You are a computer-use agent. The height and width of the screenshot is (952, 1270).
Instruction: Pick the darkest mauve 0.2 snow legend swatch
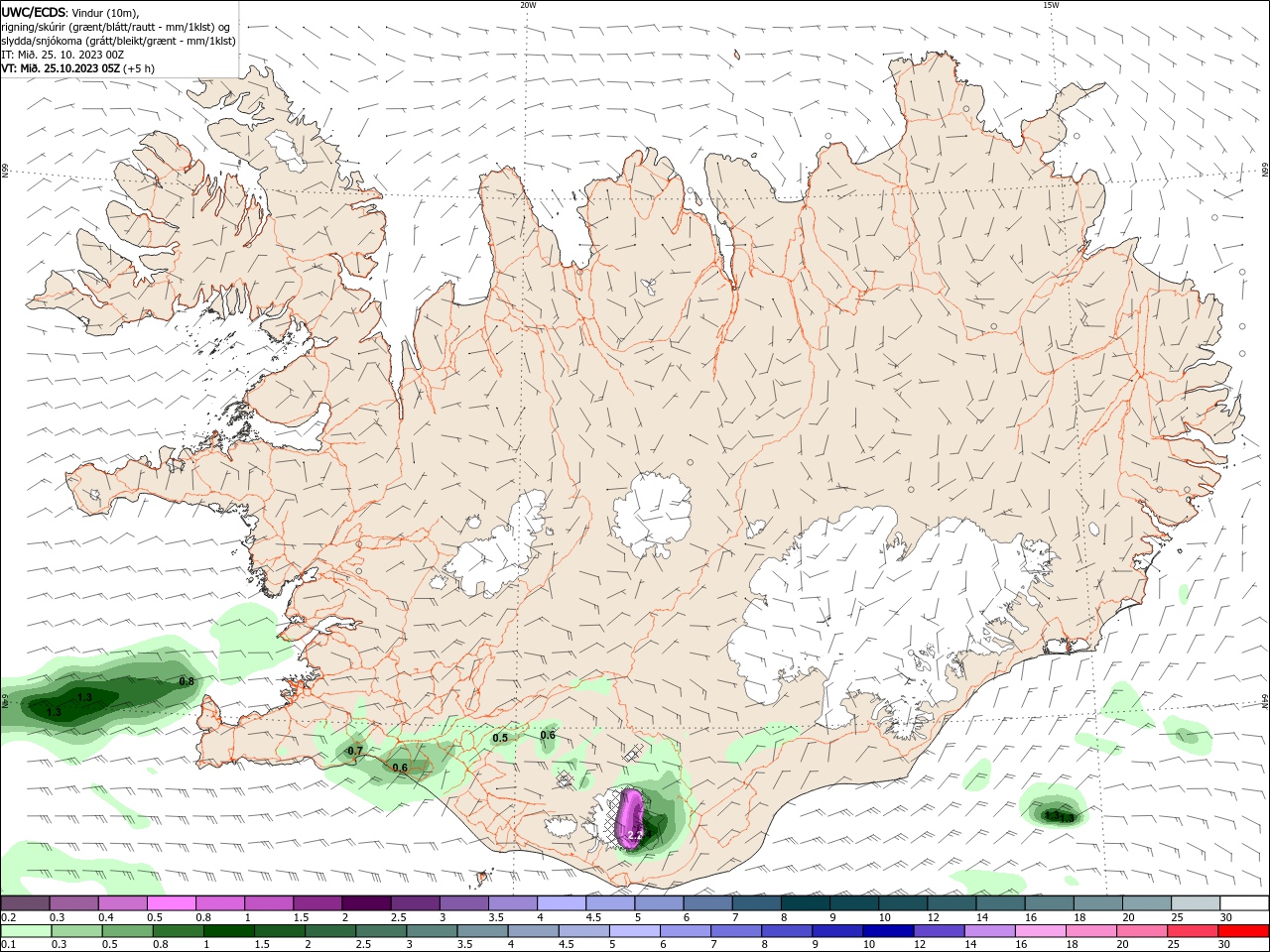pos(25,903)
